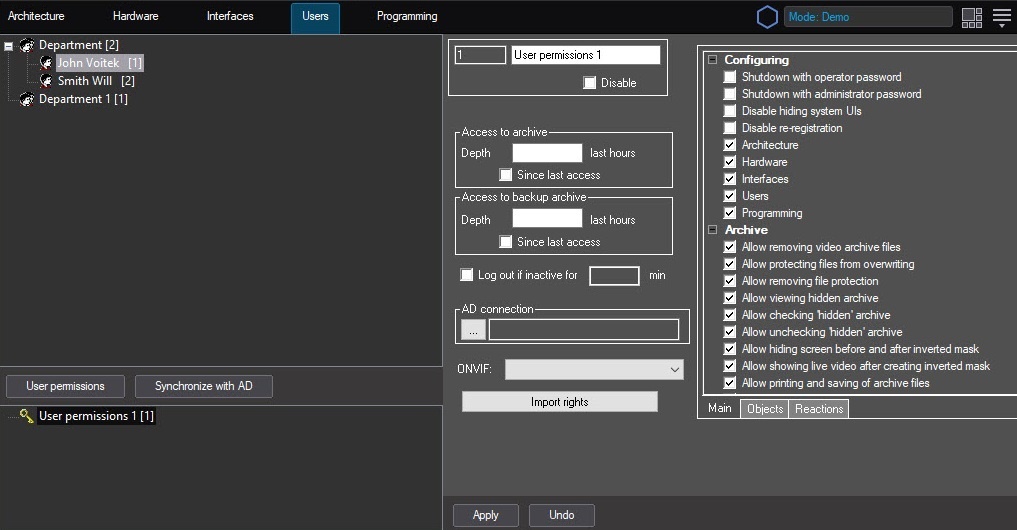Click the User permissions button
The height and width of the screenshot is (530, 1017).
point(65,386)
